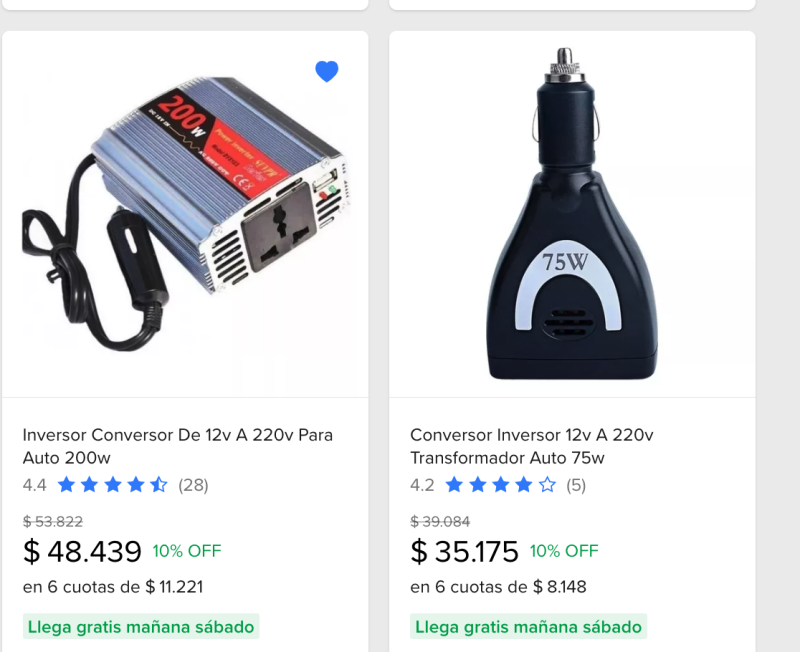Viewport: 800px width, 652px height.
Task: Click 'en 6 cuotas de $ 8.148'
Action: 498,587
